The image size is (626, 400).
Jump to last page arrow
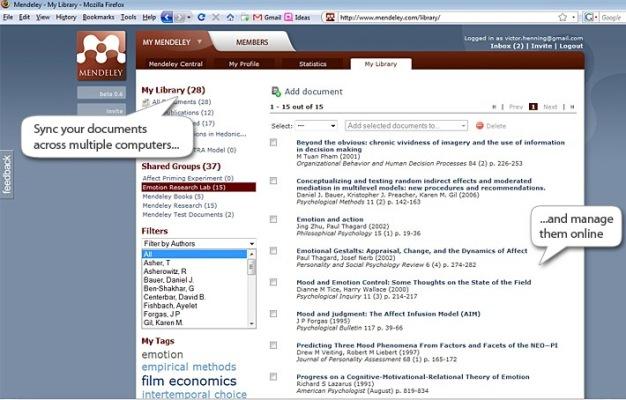[x=572, y=107]
